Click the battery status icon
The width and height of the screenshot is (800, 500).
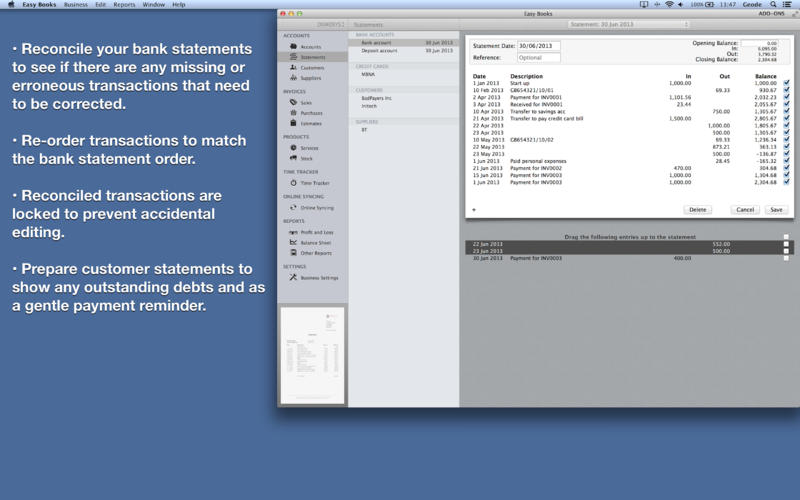pos(710,4)
